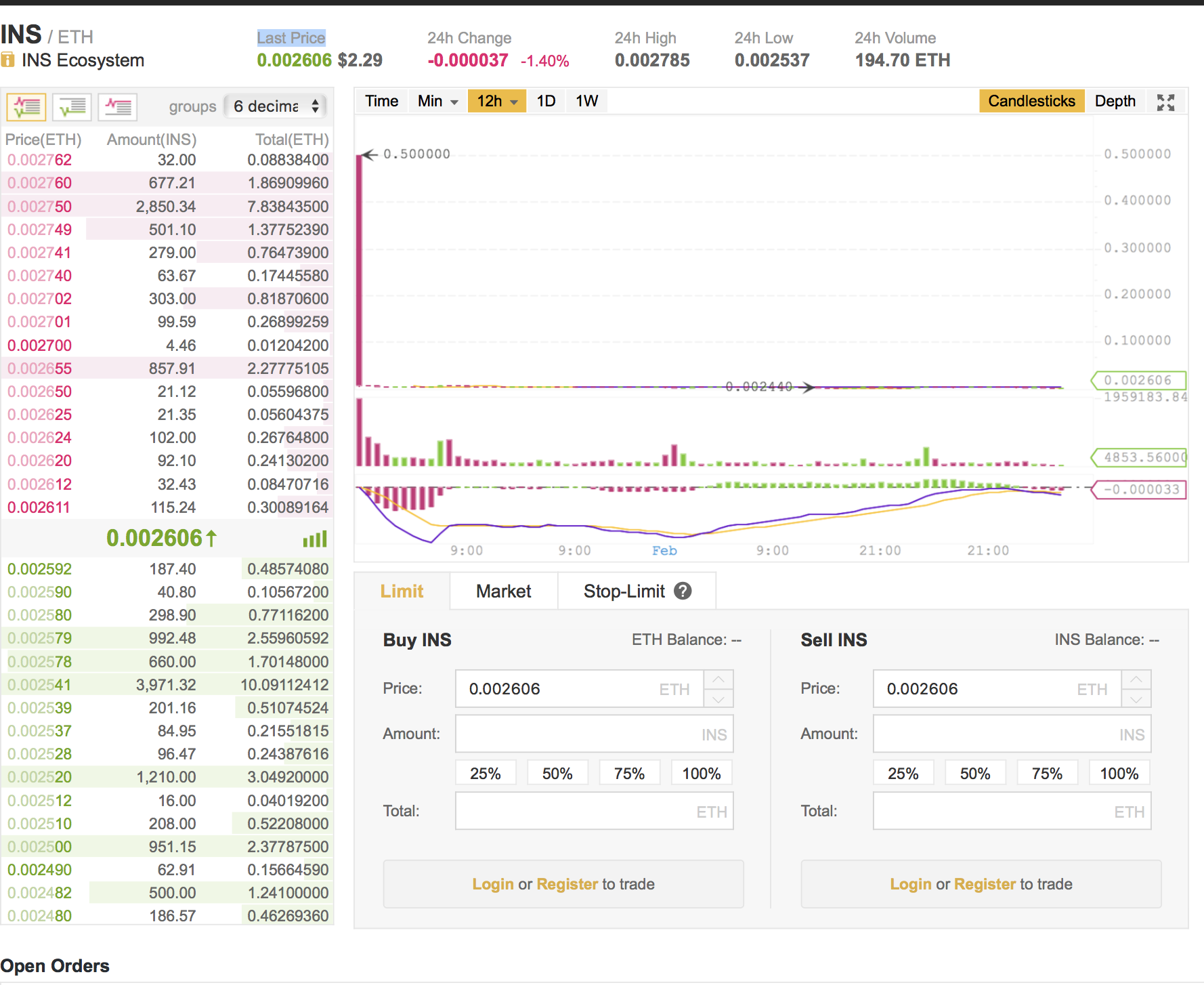Viewport: 1204px width, 985px height.
Task: Select buy order at price 0.002520
Action: (x=167, y=776)
